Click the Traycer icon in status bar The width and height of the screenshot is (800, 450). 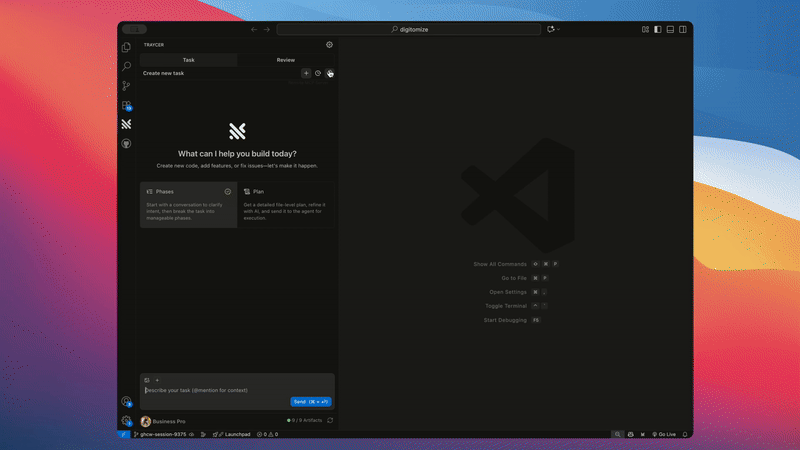click(642, 434)
